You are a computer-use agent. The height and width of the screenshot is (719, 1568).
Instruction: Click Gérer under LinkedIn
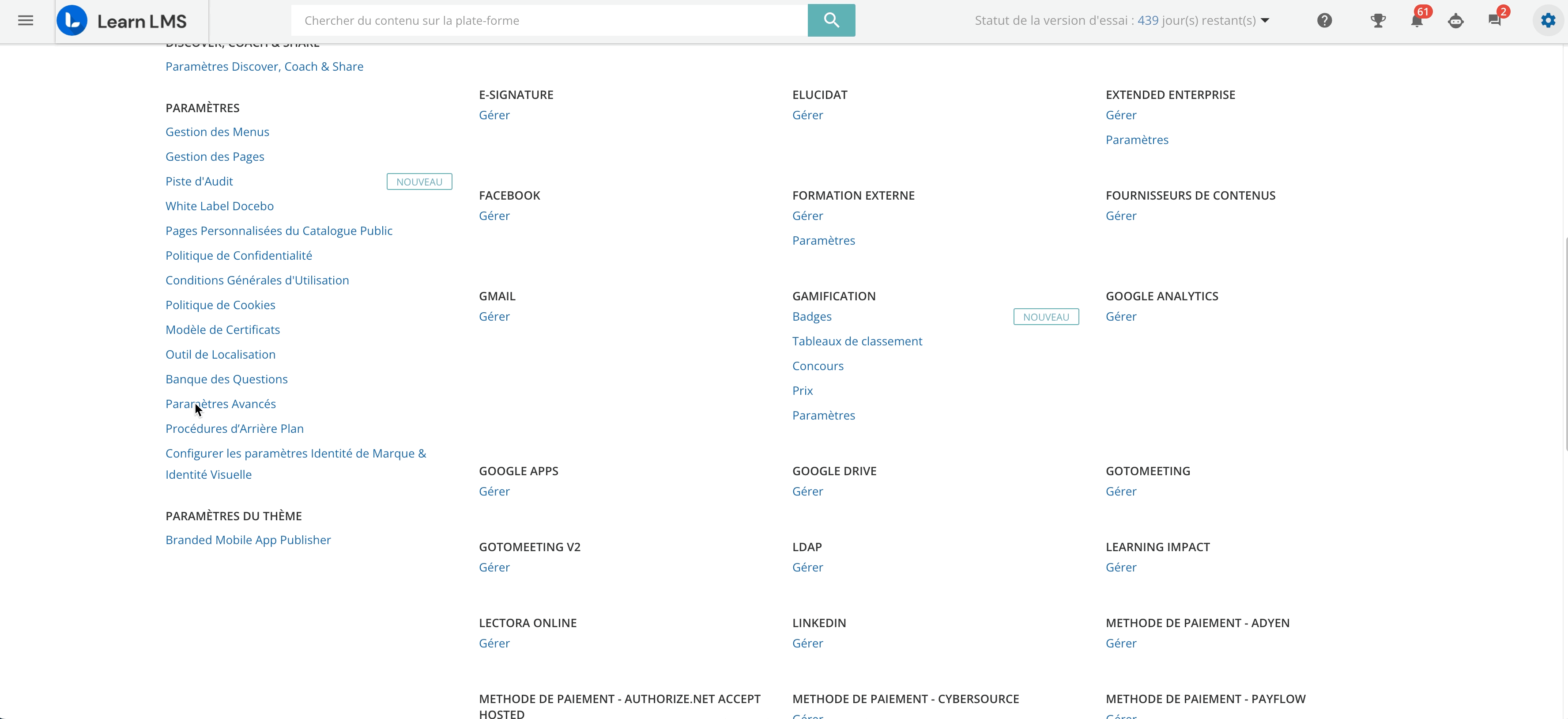pyautogui.click(x=808, y=643)
